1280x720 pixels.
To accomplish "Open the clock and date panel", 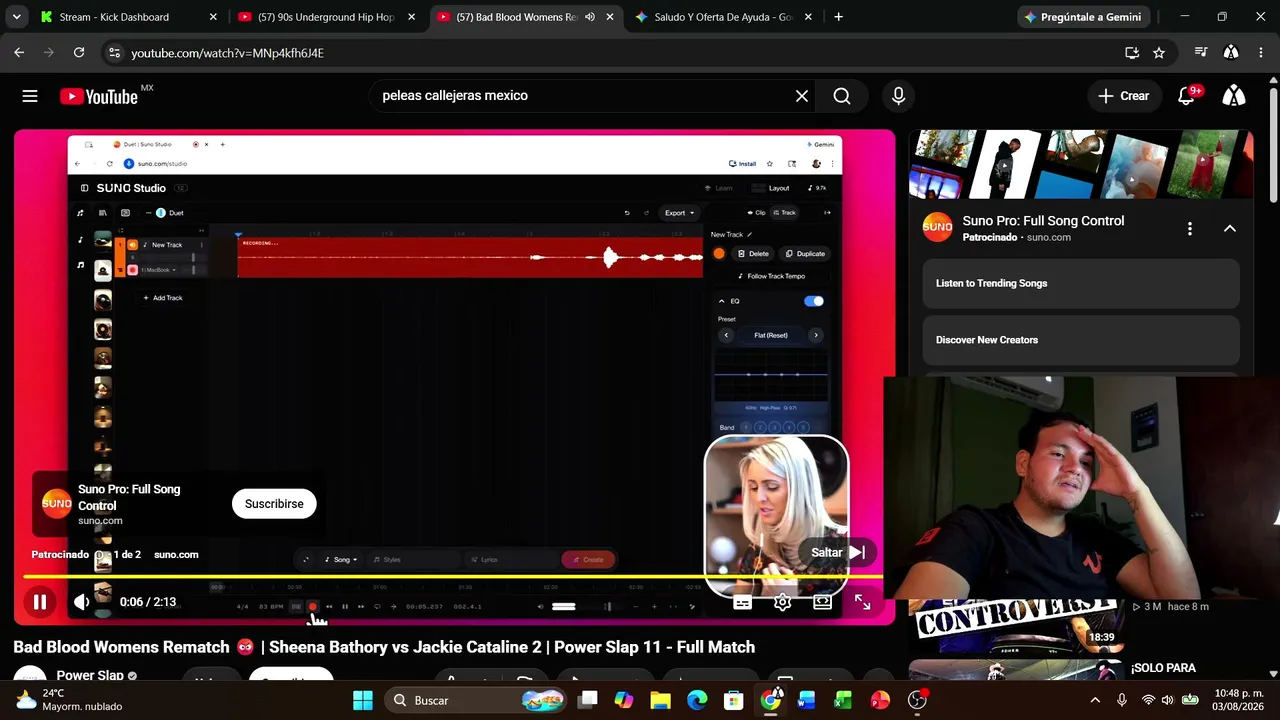I will coord(1238,700).
